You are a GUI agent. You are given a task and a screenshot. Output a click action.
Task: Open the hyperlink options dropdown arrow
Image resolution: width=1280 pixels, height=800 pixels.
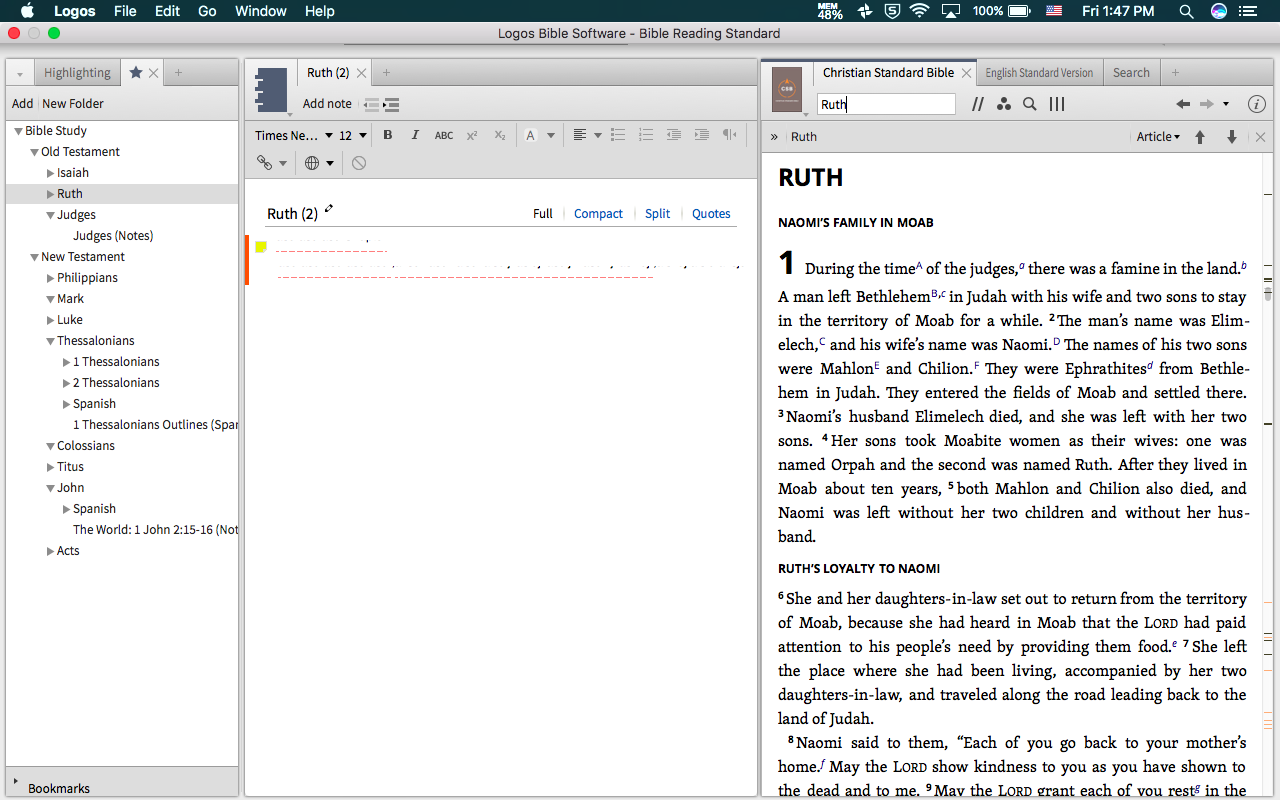coord(283,163)
